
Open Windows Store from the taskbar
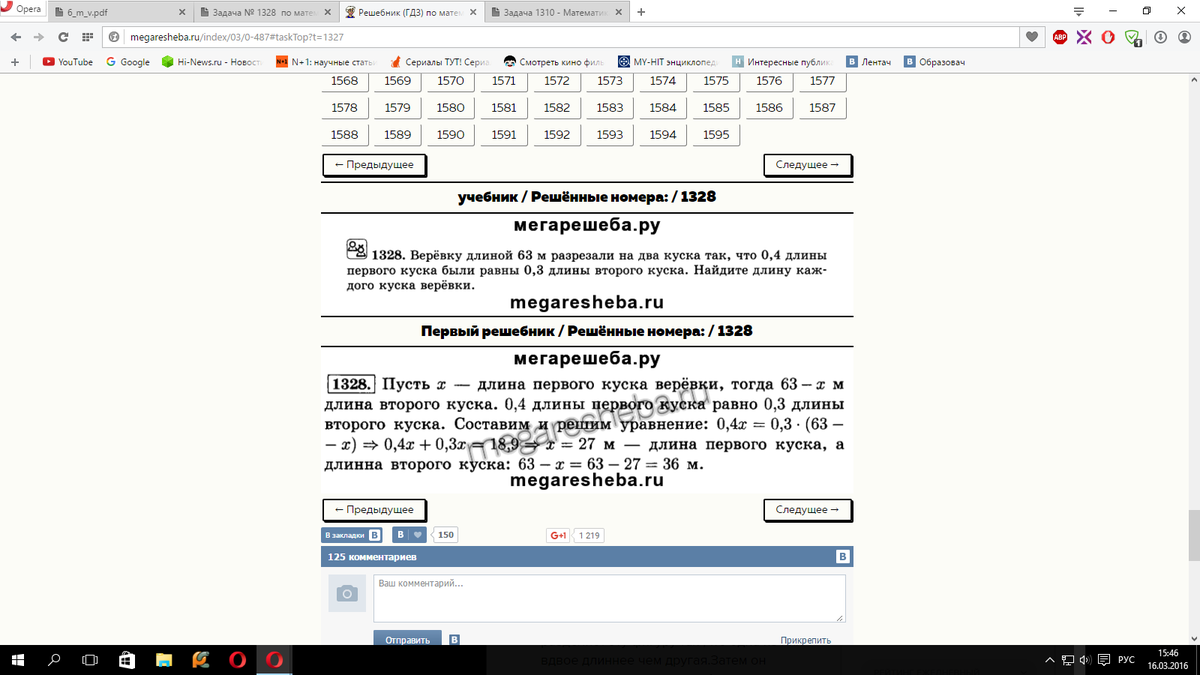coord(127,660)
